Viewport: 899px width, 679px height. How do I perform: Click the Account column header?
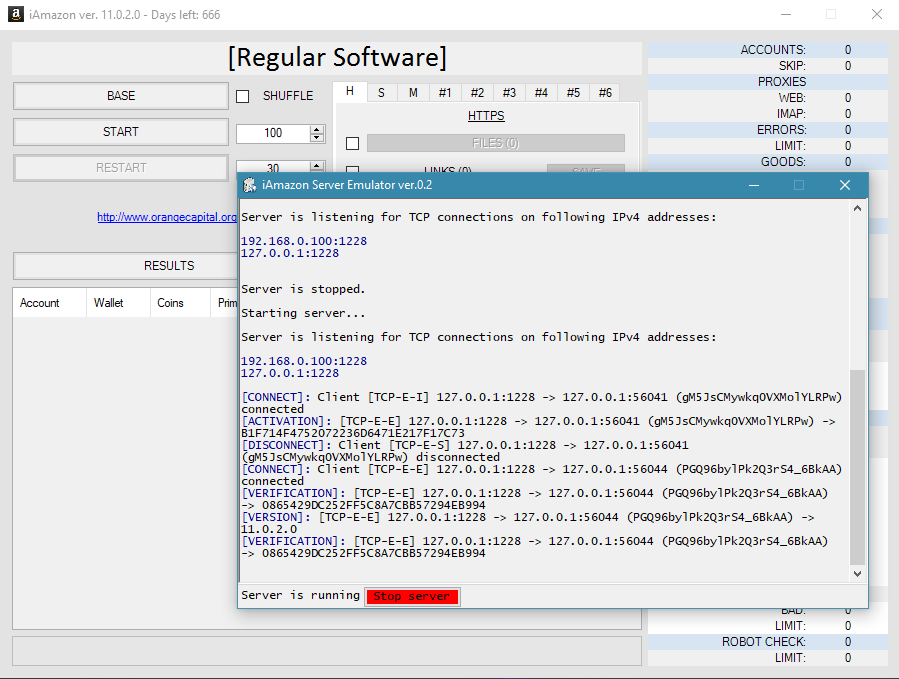(49, 303)
